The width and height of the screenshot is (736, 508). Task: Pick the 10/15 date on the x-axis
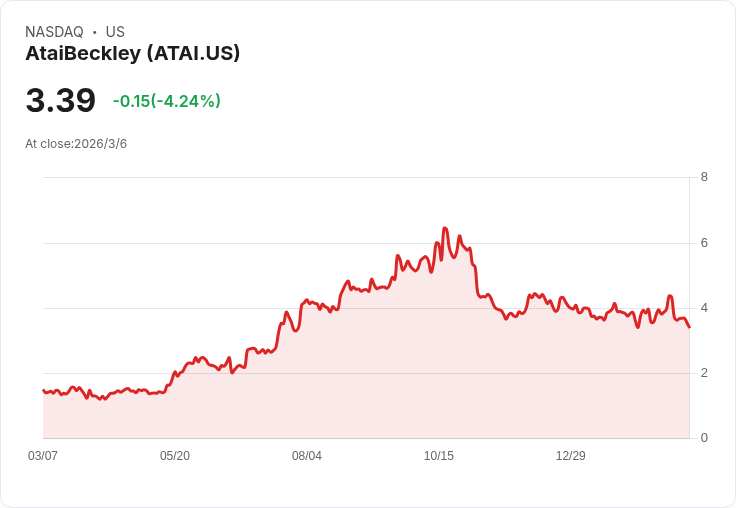439,456
